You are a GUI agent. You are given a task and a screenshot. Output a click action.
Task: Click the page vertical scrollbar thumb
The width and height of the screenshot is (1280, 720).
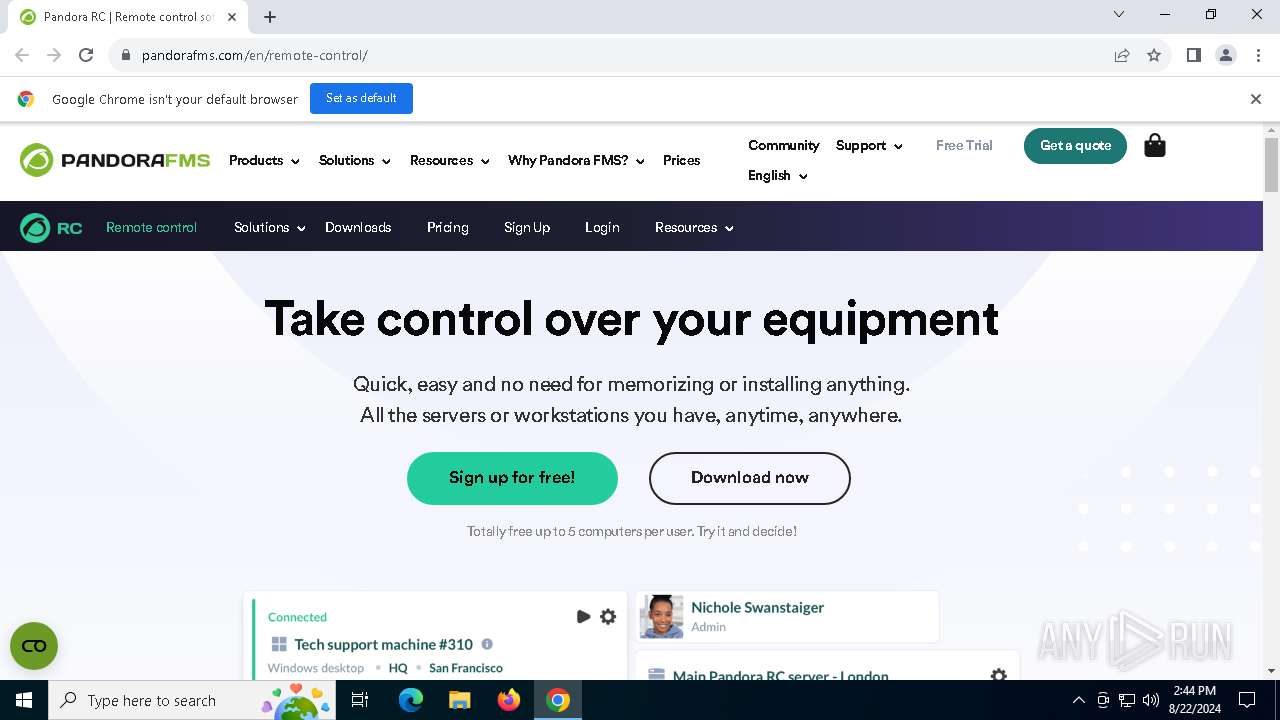(1271, 165)
